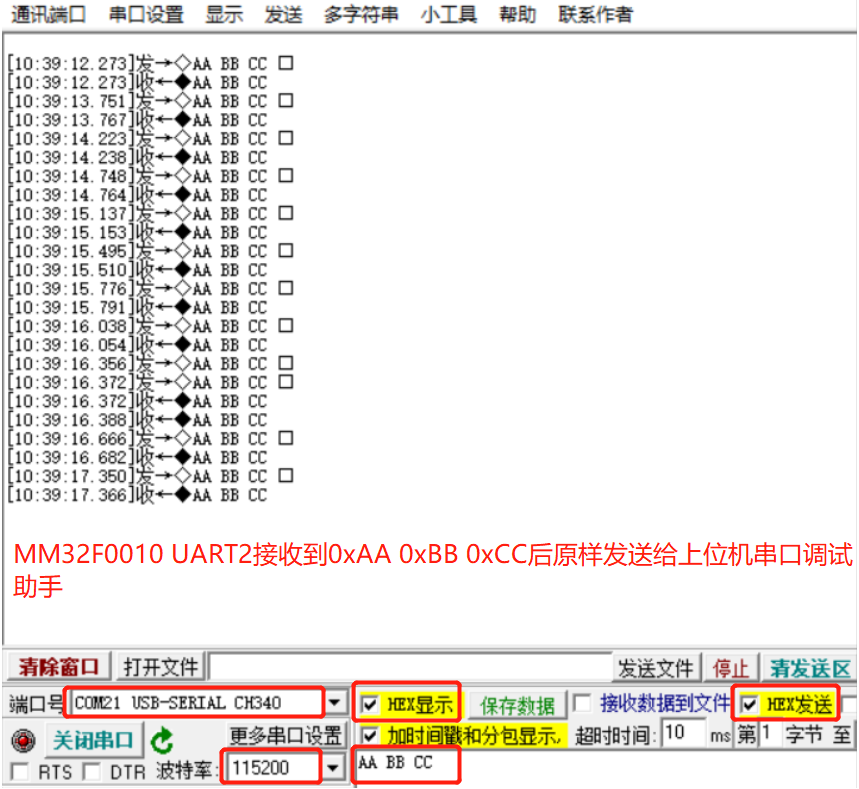
Task: Click the 关闭串口 button
Action: coord(93,740)
